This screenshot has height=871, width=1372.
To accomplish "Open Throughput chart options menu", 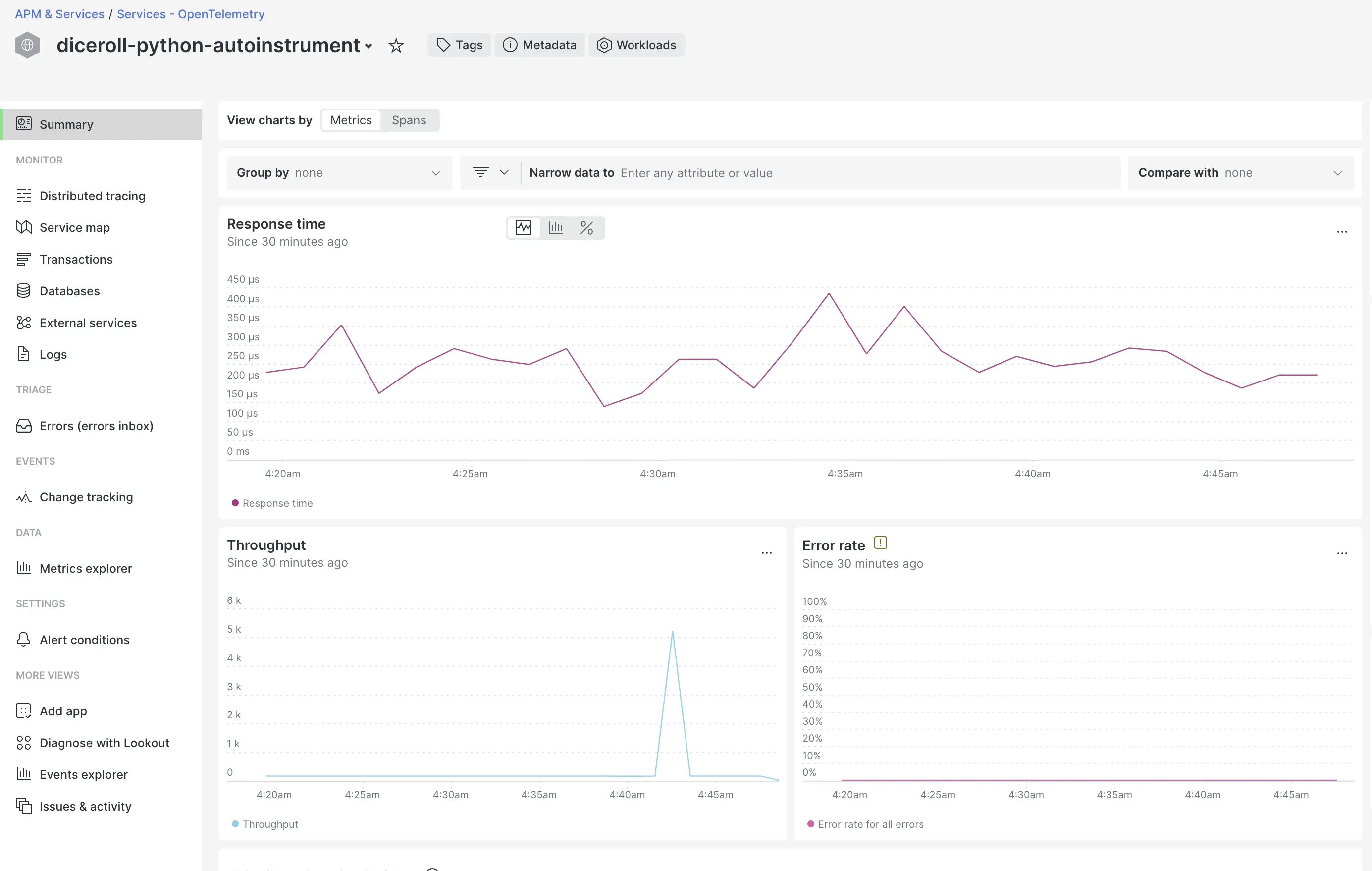I will (x=766, y=553).
